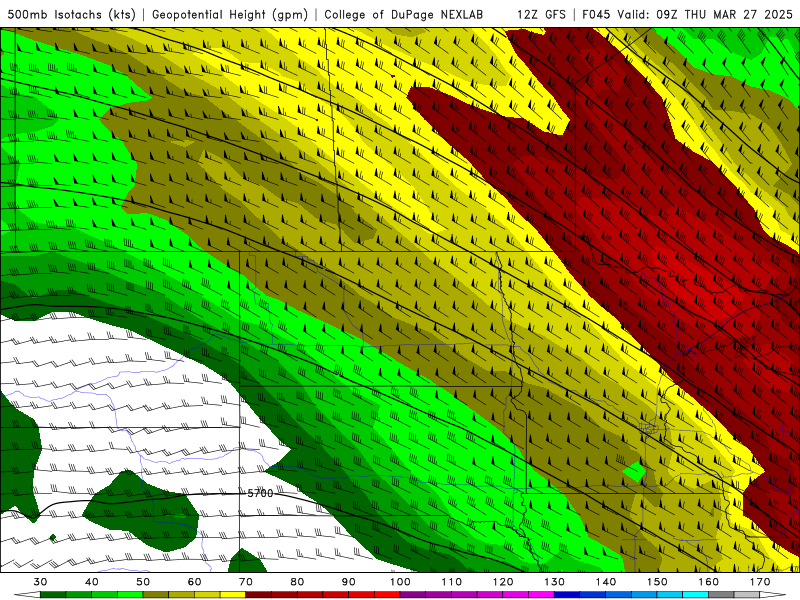Pick the light gray 165-170 kt legend swatch
The height and width of the screenshot is (600, 800).
tap(747, 595)
